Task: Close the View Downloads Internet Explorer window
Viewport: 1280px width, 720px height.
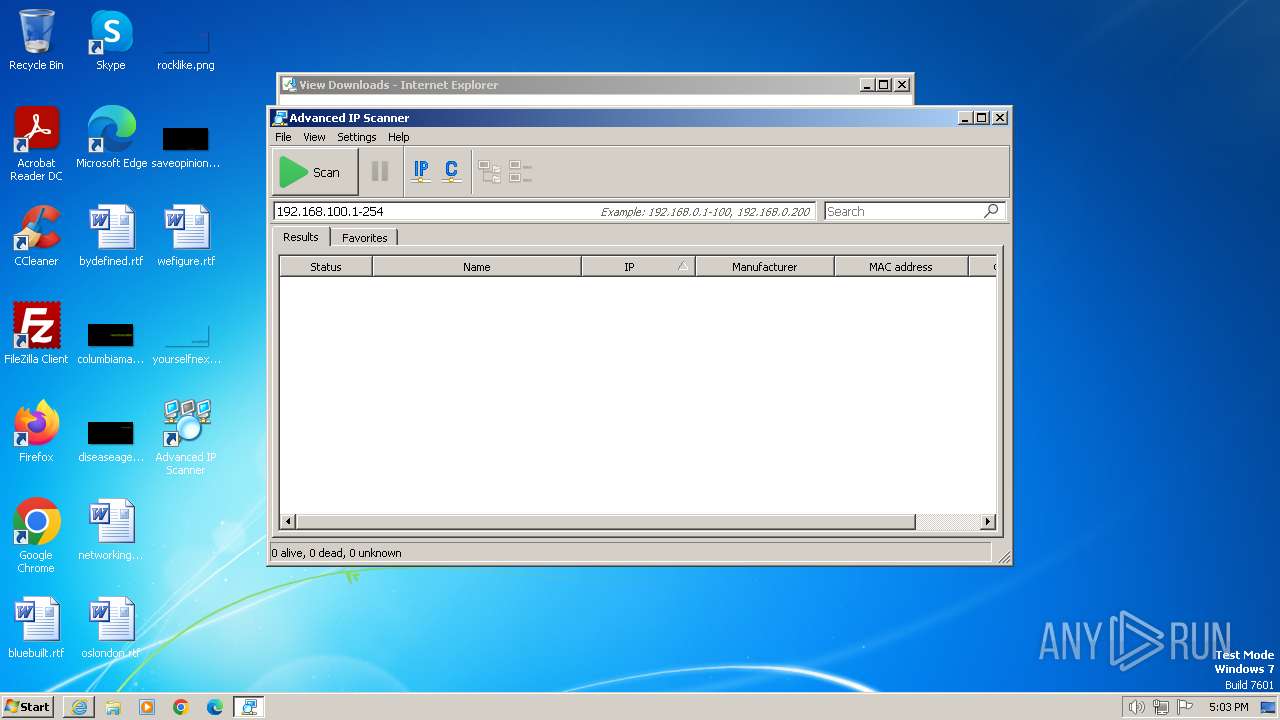Action: pos(902,85)
